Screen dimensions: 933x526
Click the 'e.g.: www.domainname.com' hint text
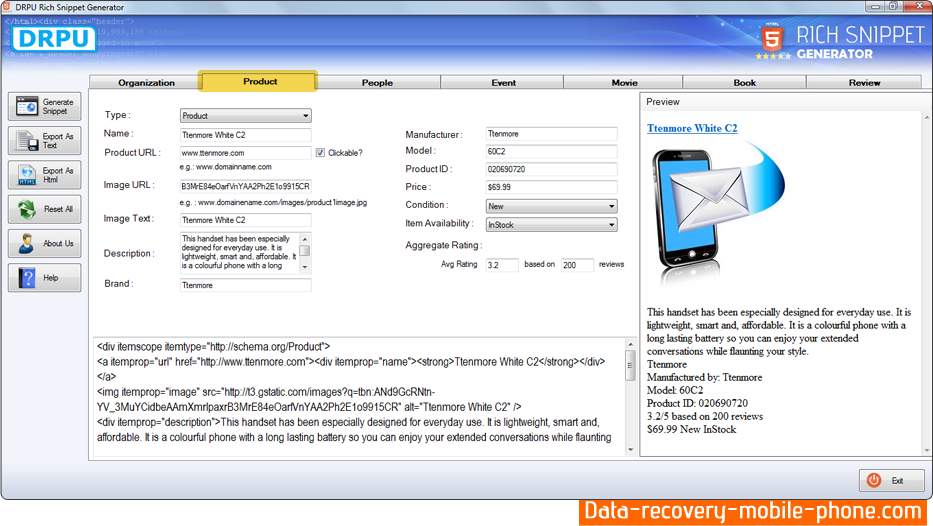tap(226, 167)
